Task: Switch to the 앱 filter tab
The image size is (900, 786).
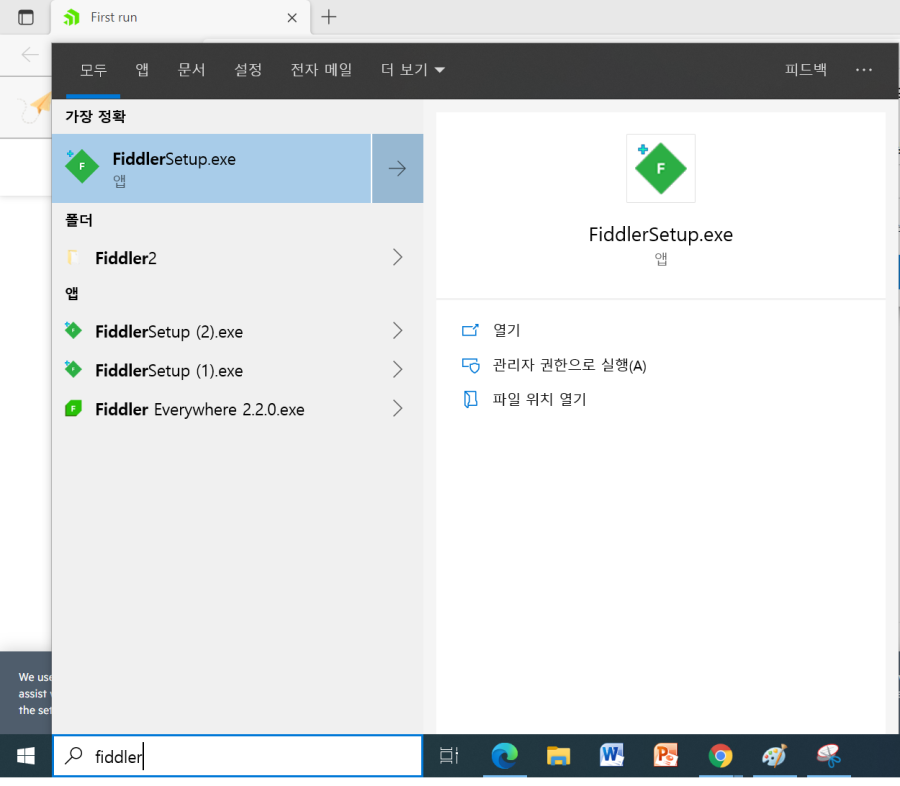Action: coord(142,70)
